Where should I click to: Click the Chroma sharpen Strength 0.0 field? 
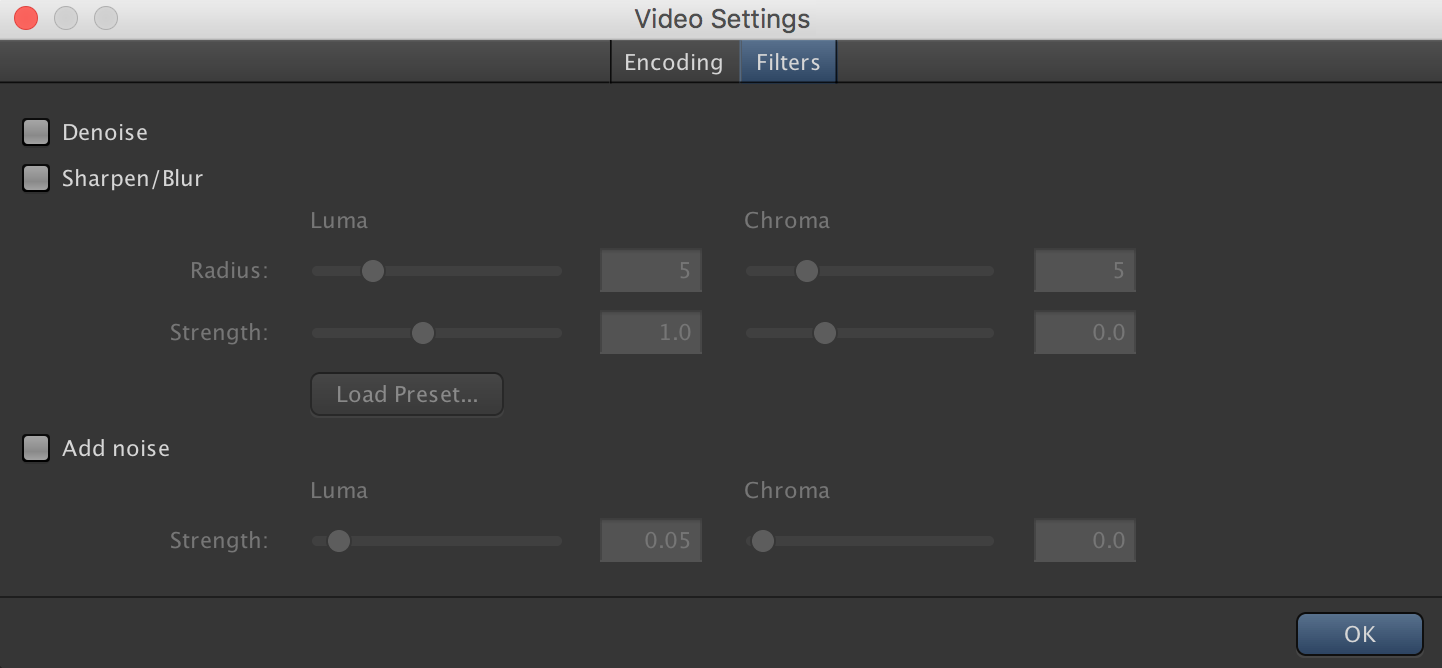[x=1085, y=333]
